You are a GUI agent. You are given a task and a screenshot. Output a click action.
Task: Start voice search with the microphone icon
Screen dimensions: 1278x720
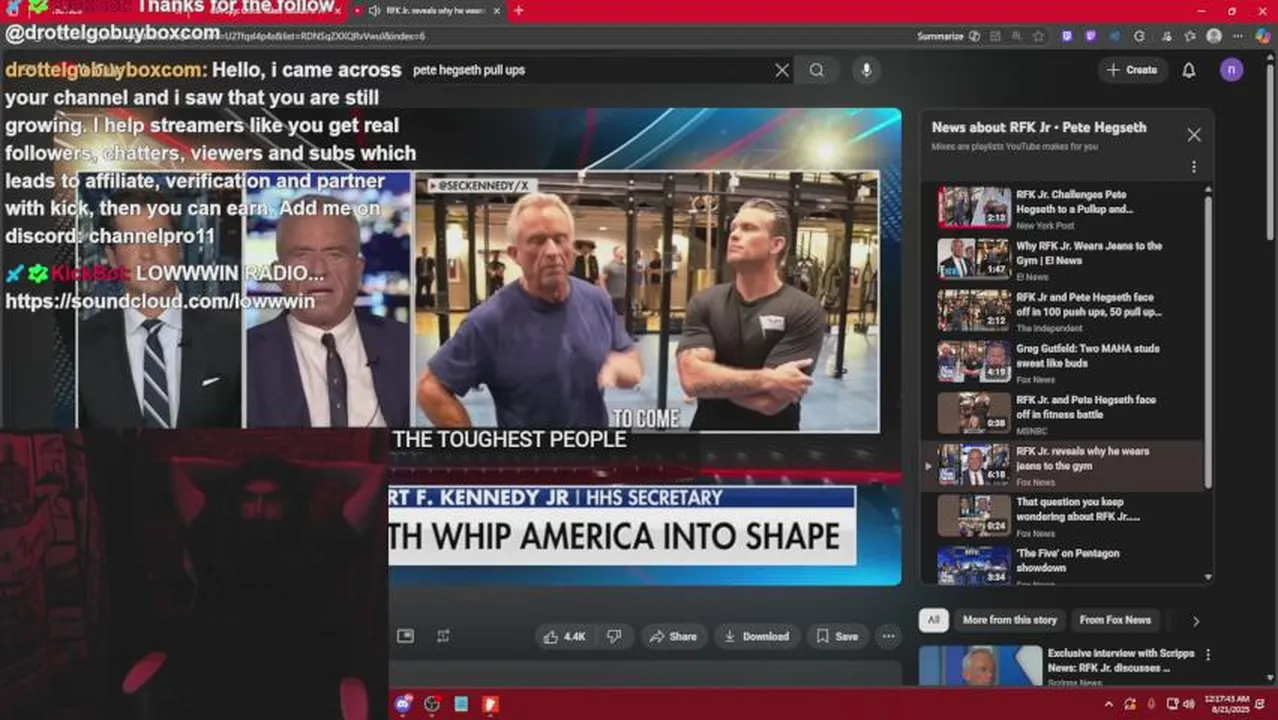click(866, 70)
